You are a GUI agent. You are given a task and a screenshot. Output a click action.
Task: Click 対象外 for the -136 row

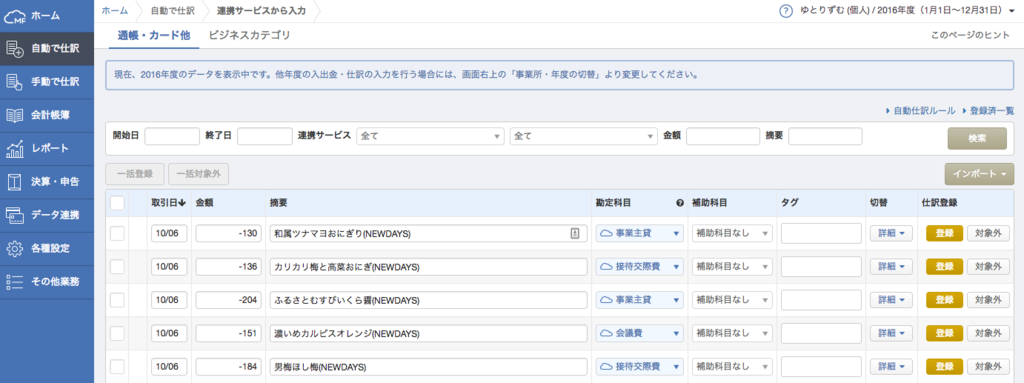(988, 266)
